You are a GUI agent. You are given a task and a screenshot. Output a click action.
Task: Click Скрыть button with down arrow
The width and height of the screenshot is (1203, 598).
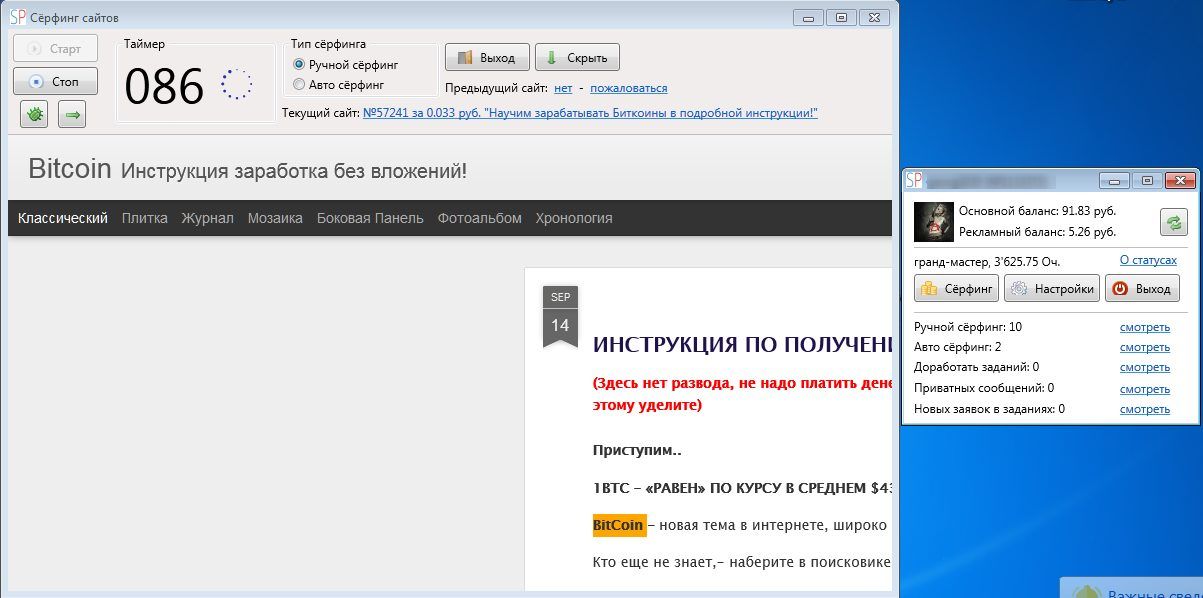tap(577, 58)
